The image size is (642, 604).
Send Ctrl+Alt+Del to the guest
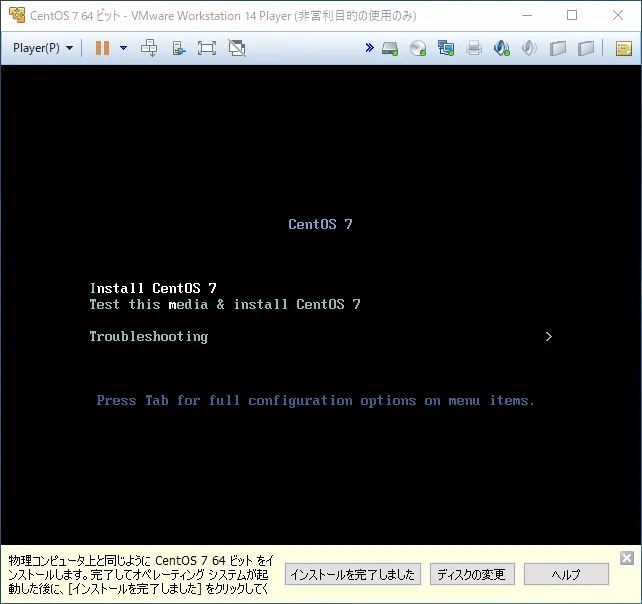point(149,48)
